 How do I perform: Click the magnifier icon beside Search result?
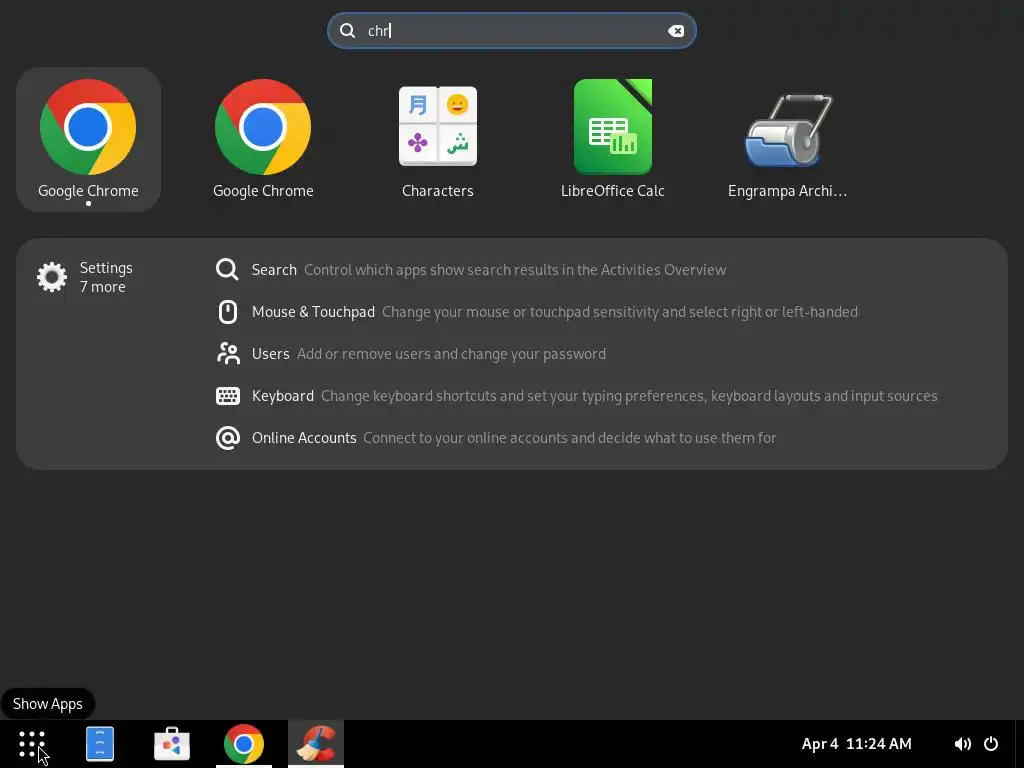(227, 270)
